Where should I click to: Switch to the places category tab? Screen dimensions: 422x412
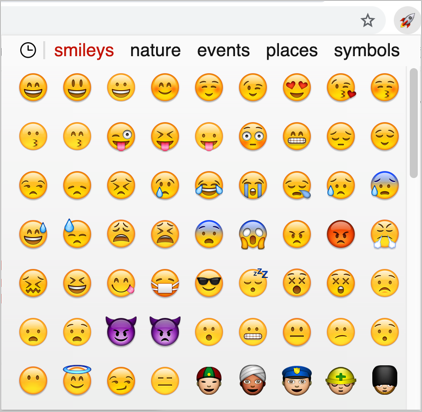pyautogui.click(x=292, y=51)
